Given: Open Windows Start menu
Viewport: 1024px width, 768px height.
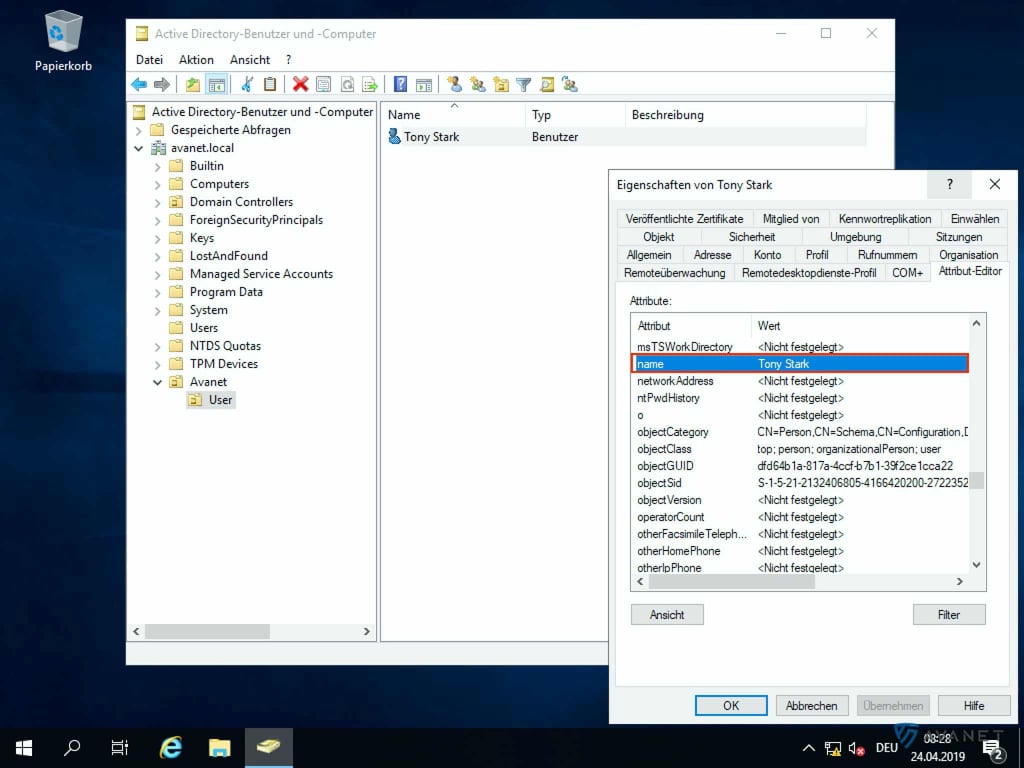Looking at the screenshot, I should [24, 748].
